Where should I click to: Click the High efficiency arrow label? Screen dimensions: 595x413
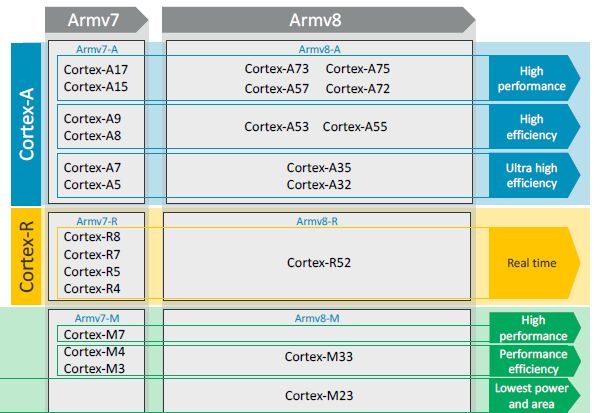pos(534,127)
